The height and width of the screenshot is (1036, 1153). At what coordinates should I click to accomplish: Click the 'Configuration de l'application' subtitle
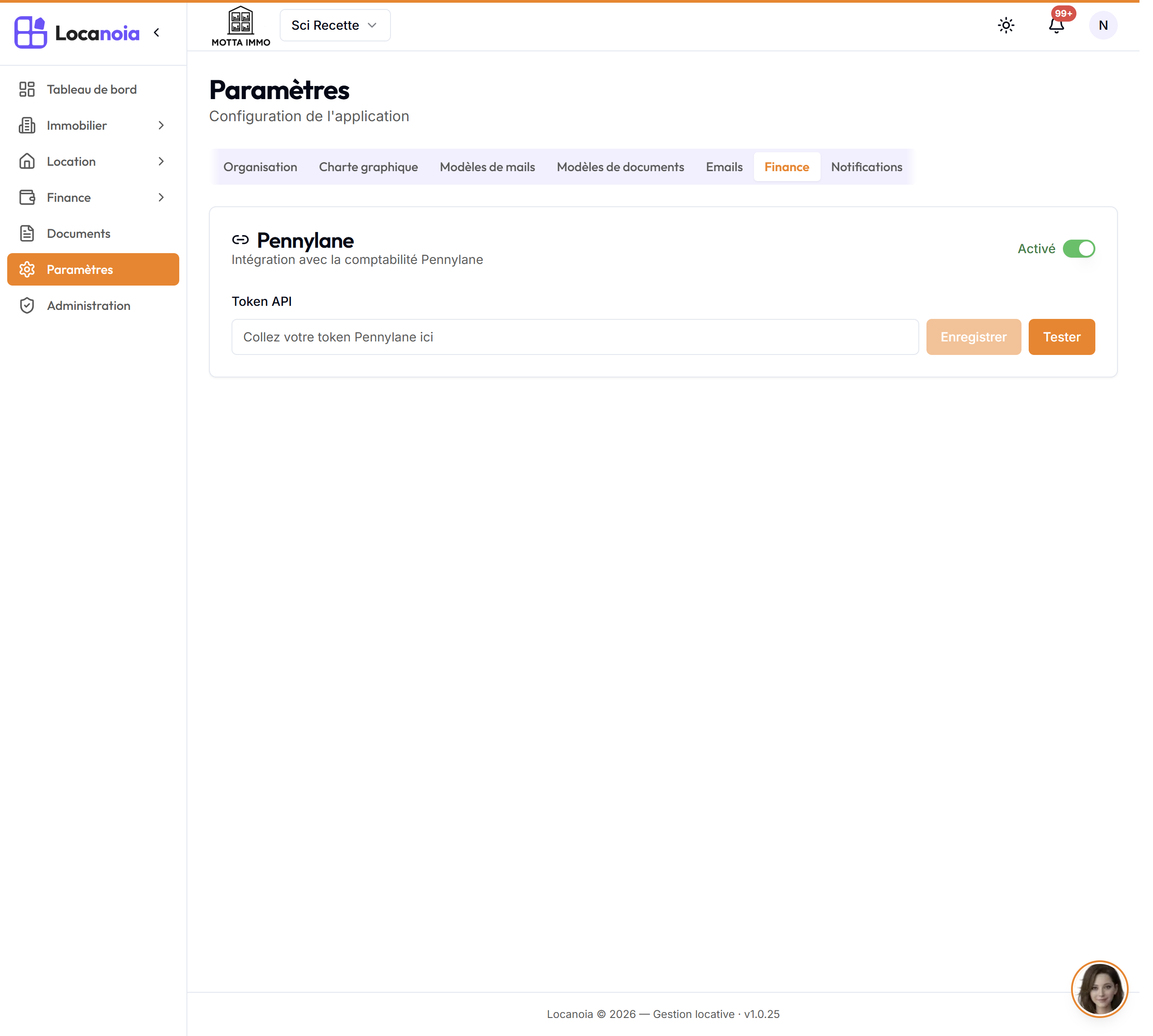(309, 116)
